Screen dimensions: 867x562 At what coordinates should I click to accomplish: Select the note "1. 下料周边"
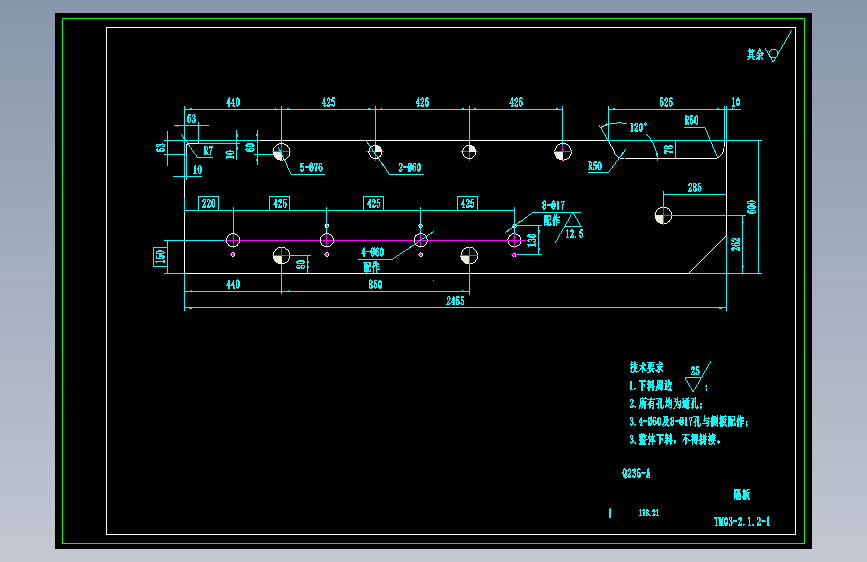[x=651, y=386]
